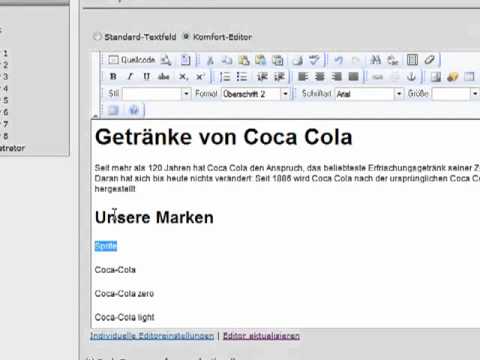This screenshot has width=480, height=360.
Task: Align text right
Action: point(337,77)
